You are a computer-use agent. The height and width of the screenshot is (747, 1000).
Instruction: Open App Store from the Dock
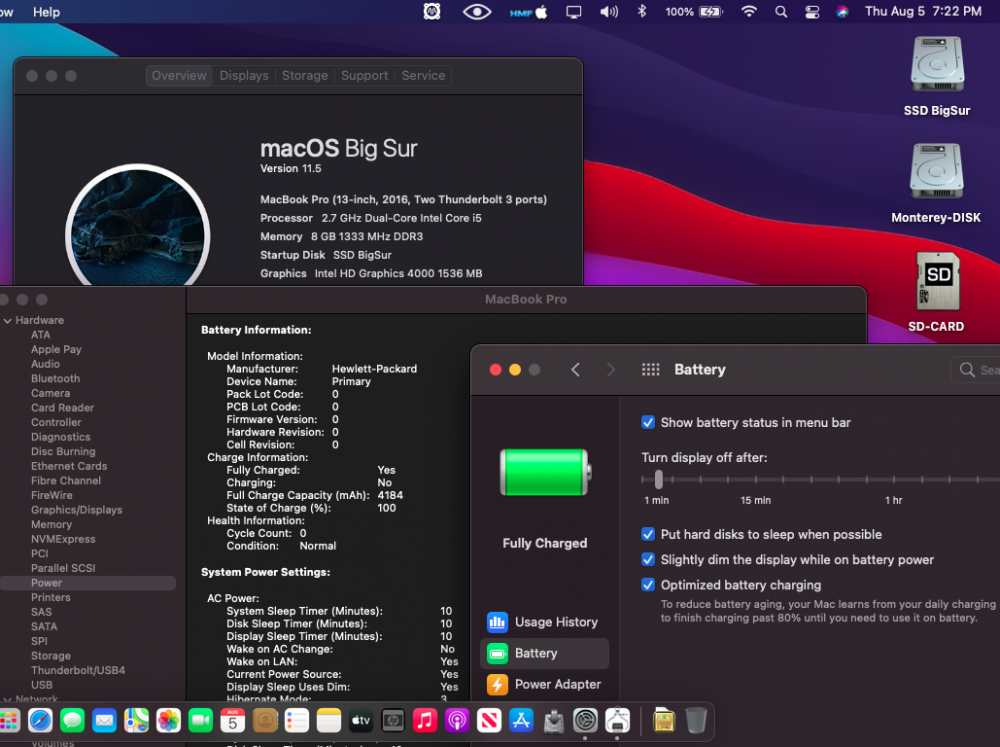[521, 721]
